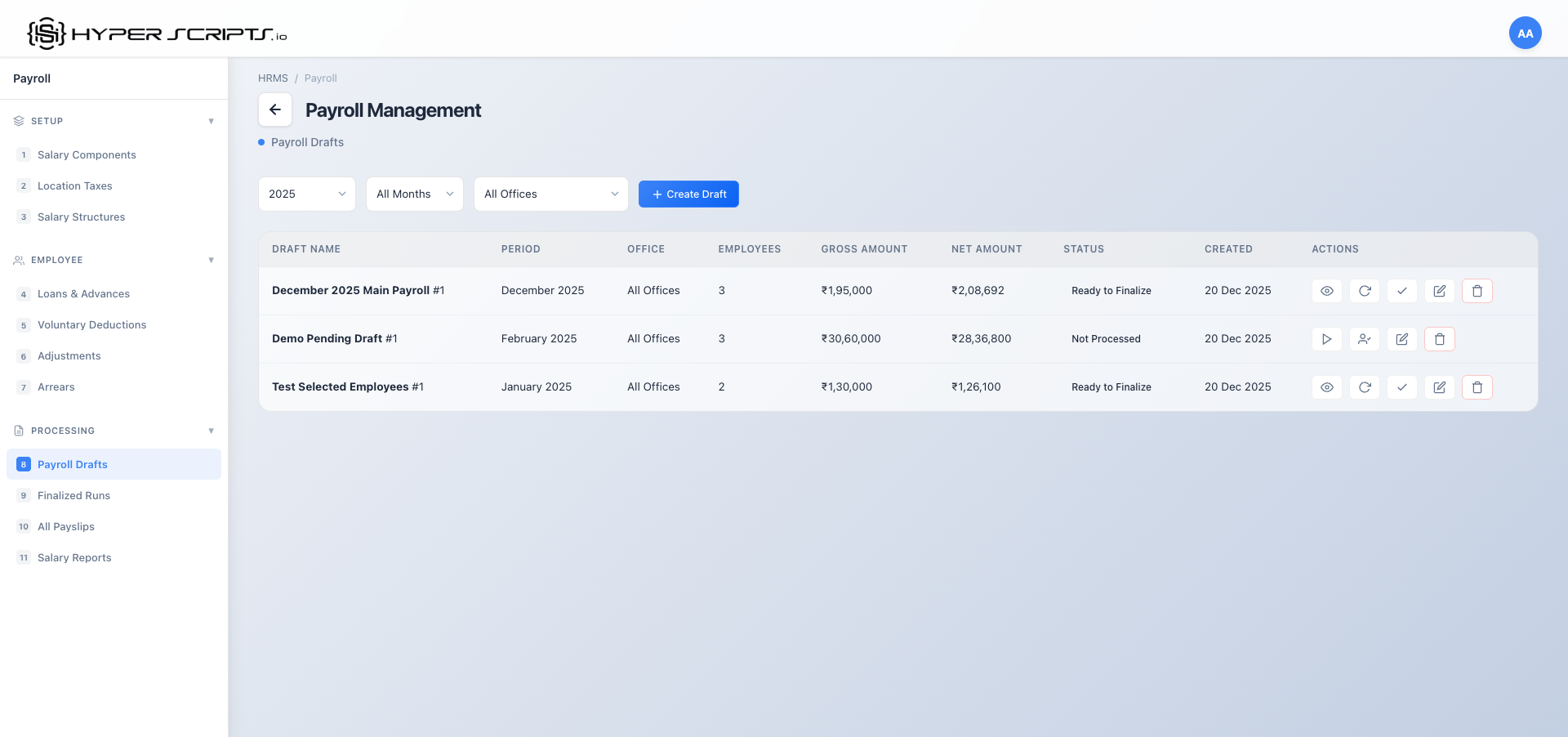Edit the Test Selected Employees draft
This screenshot has width=1568, height=737.
click(x=1439, y=387)
